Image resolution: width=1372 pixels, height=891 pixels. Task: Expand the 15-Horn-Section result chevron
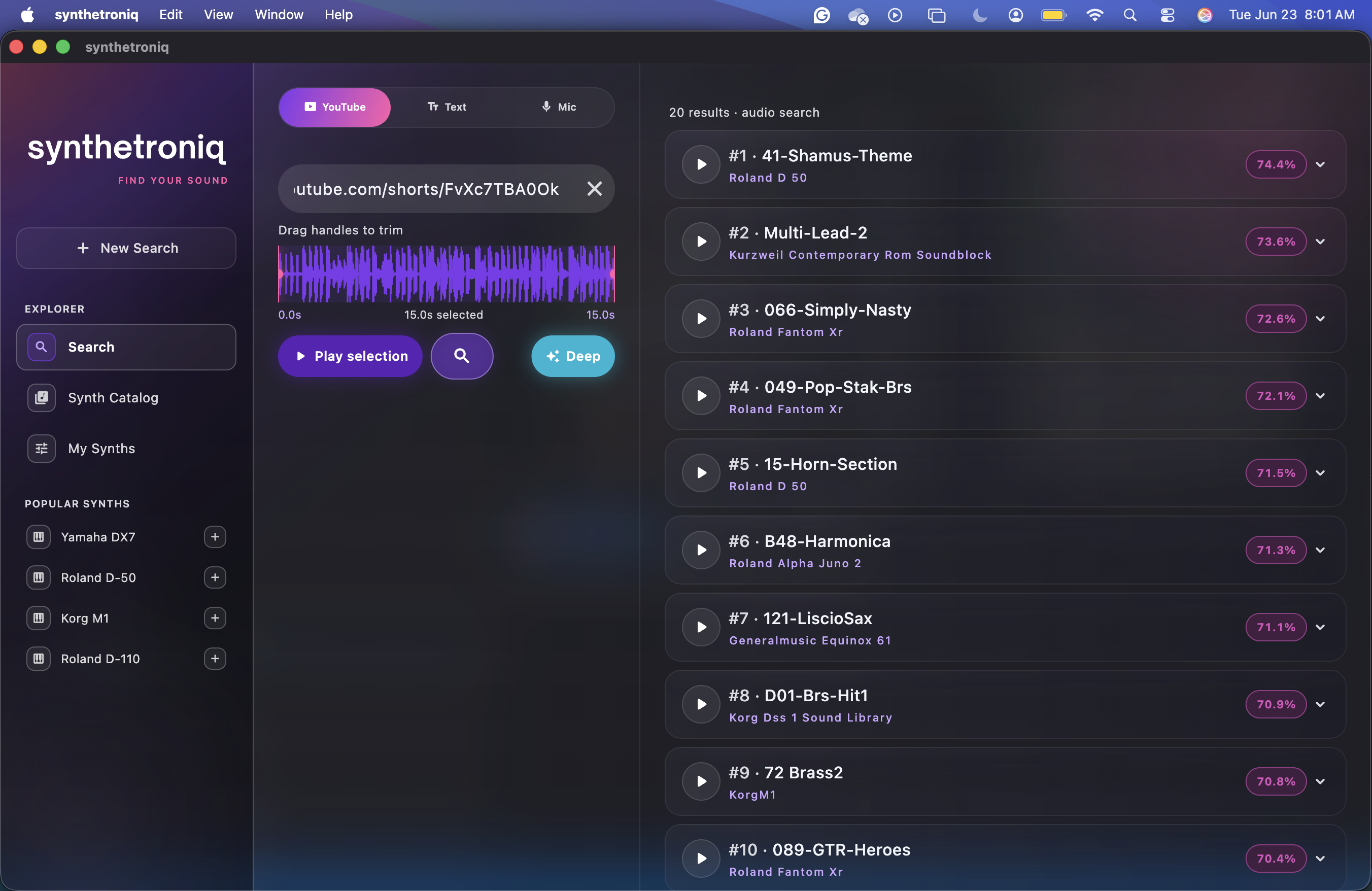(x=1320, y=473)
